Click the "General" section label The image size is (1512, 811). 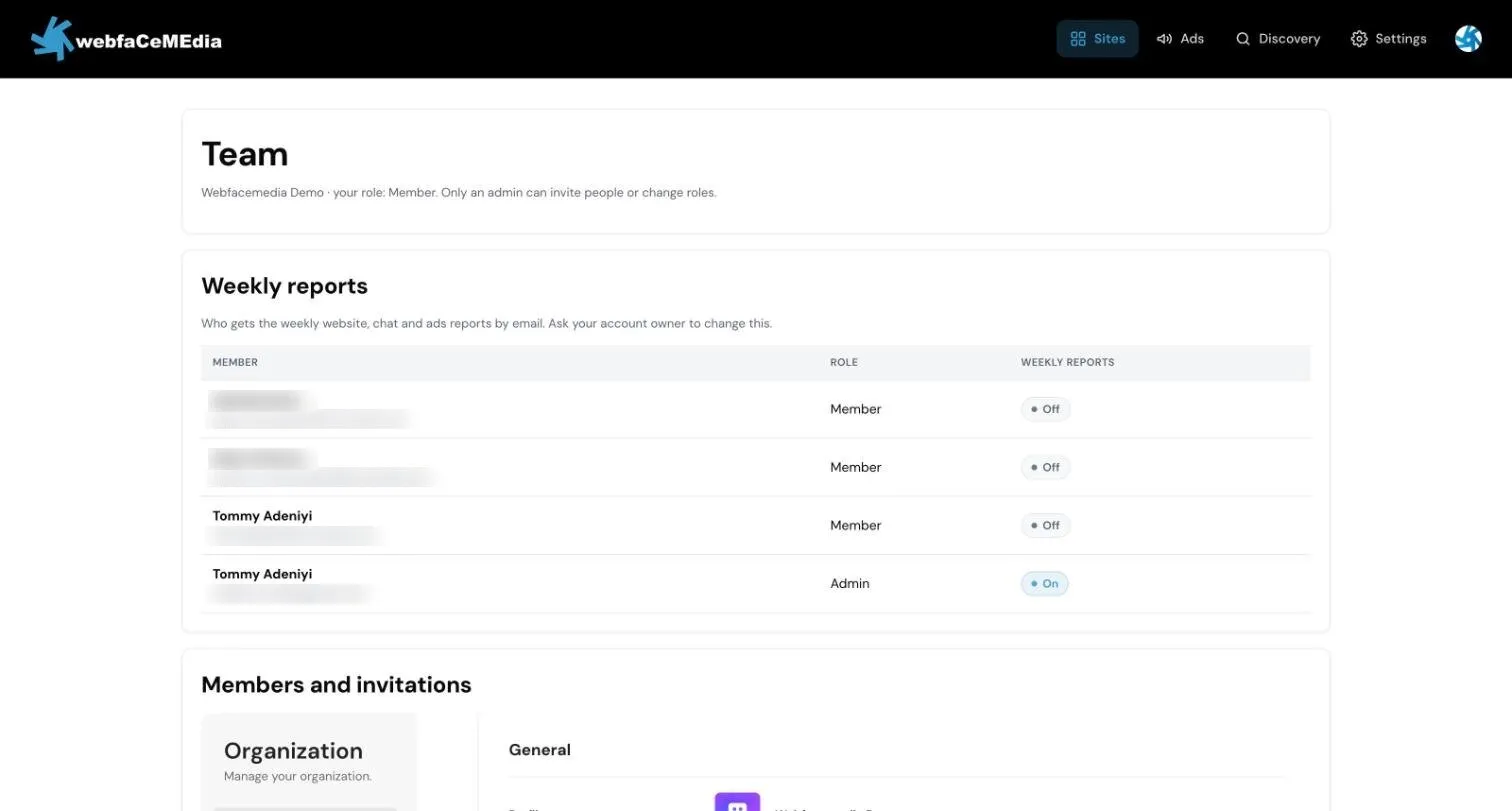tap(540, 750)
